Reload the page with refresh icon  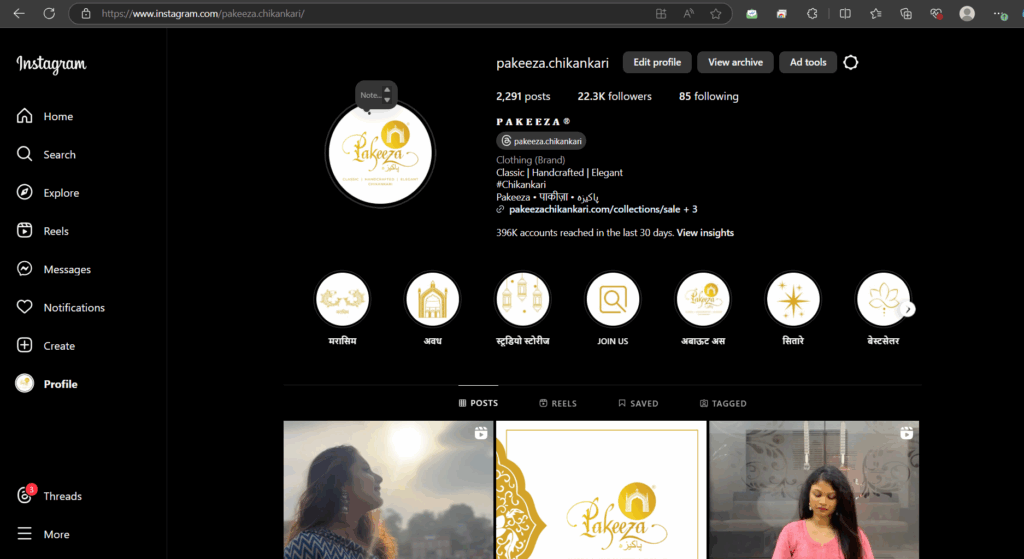[49, 13]
